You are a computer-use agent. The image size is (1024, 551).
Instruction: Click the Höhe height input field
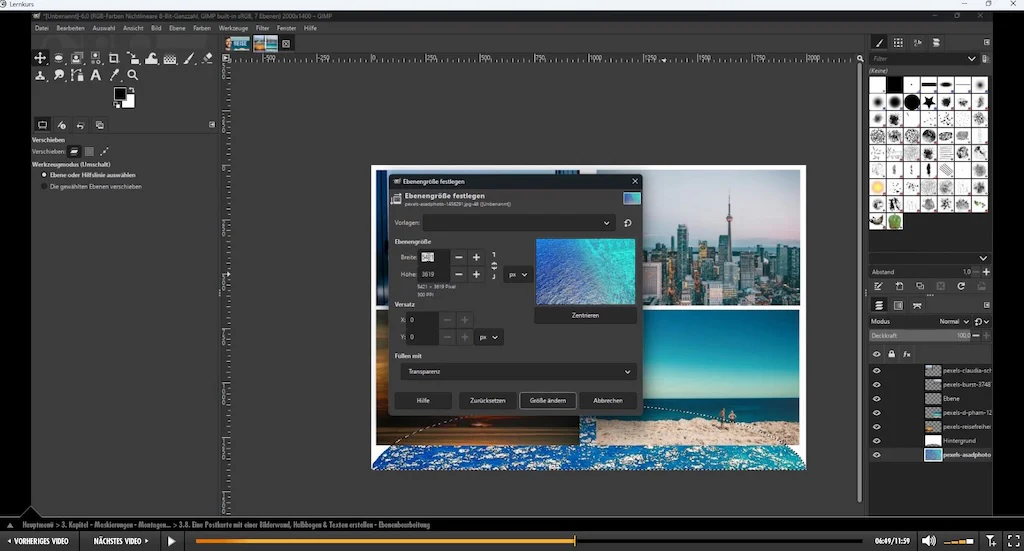click(434, 274)
